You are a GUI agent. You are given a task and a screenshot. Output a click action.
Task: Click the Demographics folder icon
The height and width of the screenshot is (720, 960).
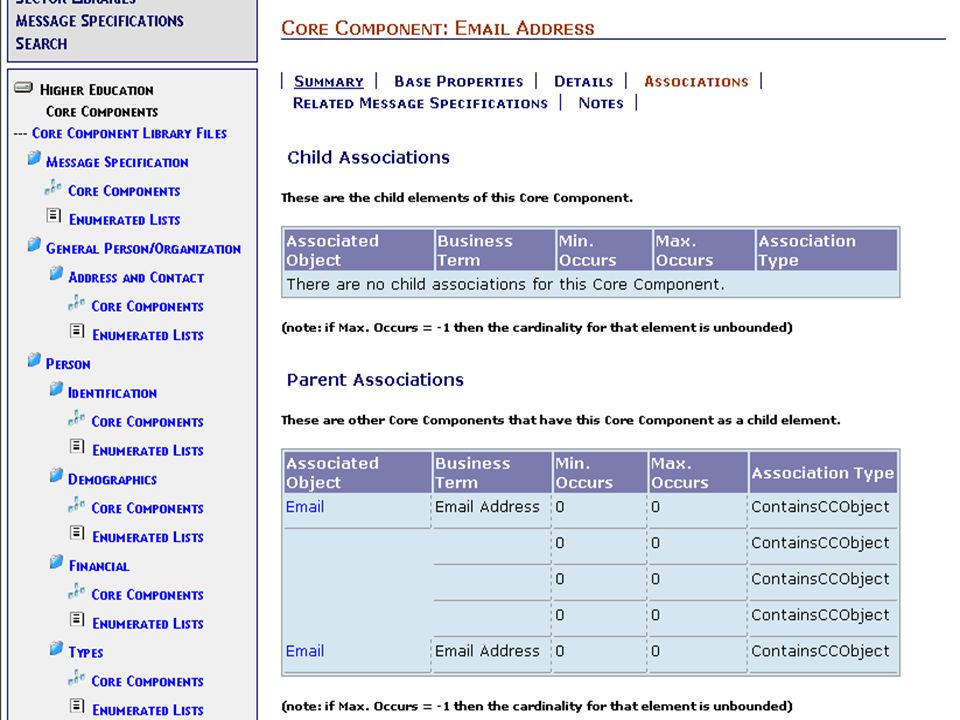click(56, 476)
